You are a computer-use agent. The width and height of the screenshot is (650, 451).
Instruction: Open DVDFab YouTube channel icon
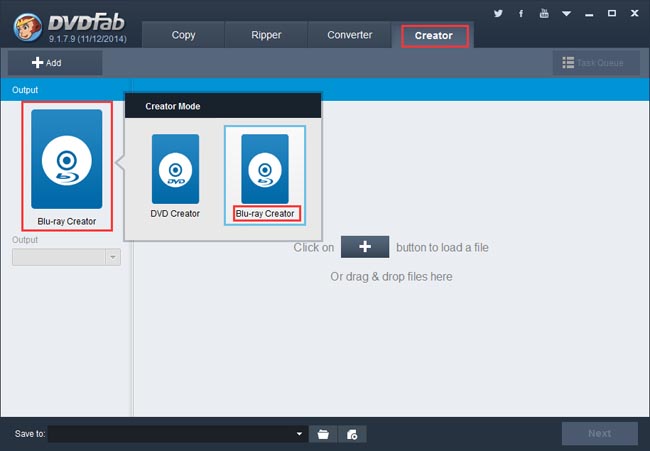coord(544,13)
